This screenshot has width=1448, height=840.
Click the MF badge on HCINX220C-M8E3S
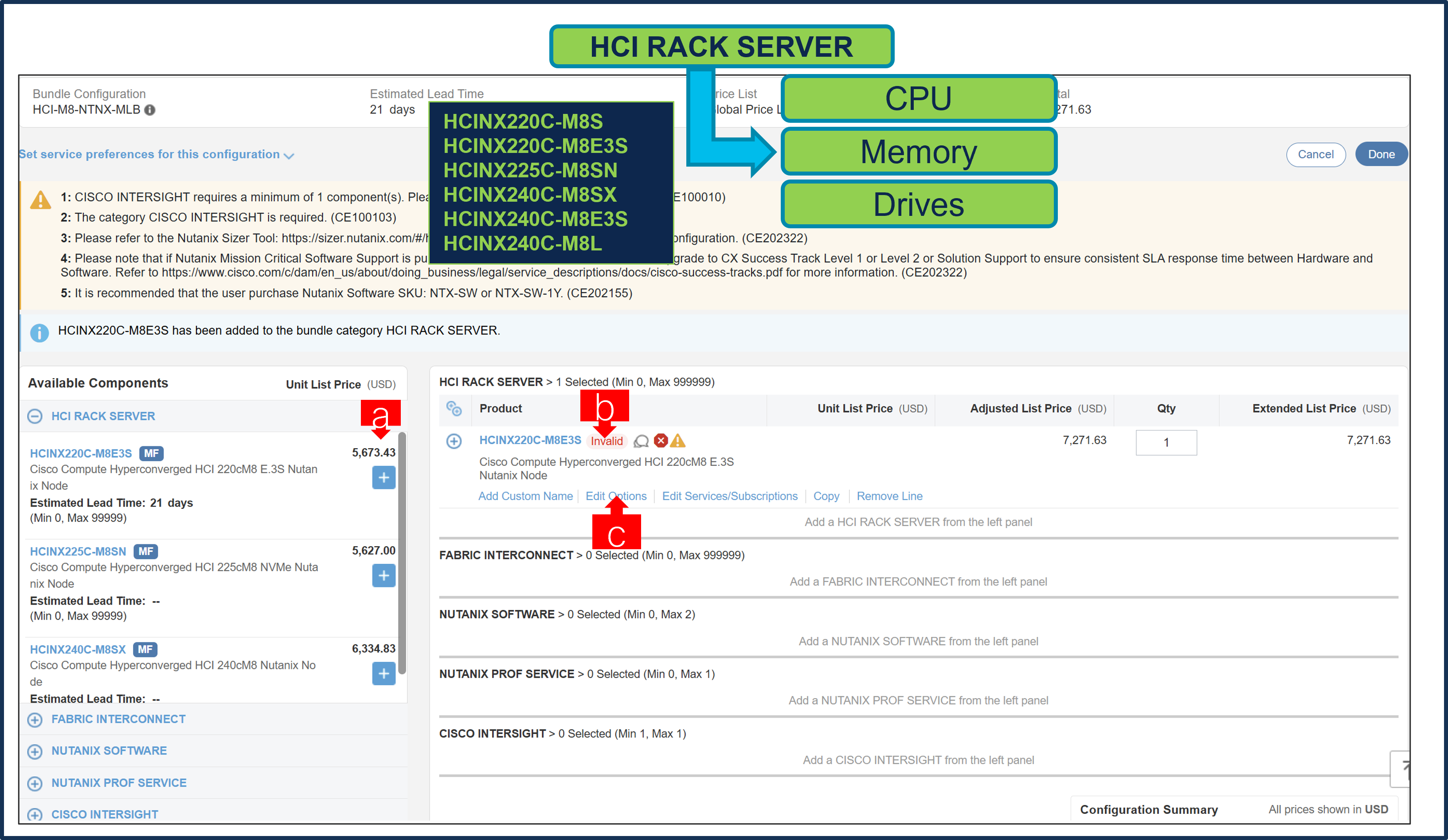(152, 453)
